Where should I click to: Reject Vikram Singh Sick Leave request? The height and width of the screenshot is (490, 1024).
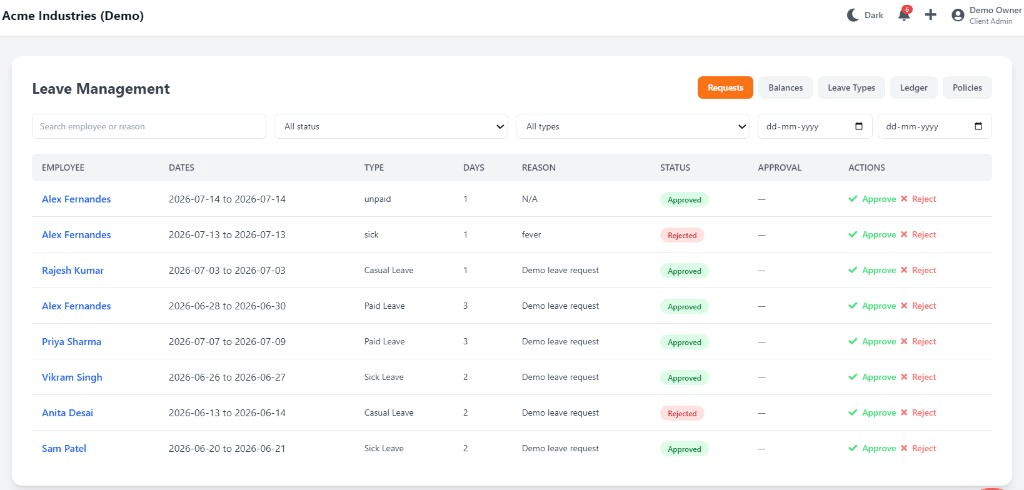(x=918, y=377)
